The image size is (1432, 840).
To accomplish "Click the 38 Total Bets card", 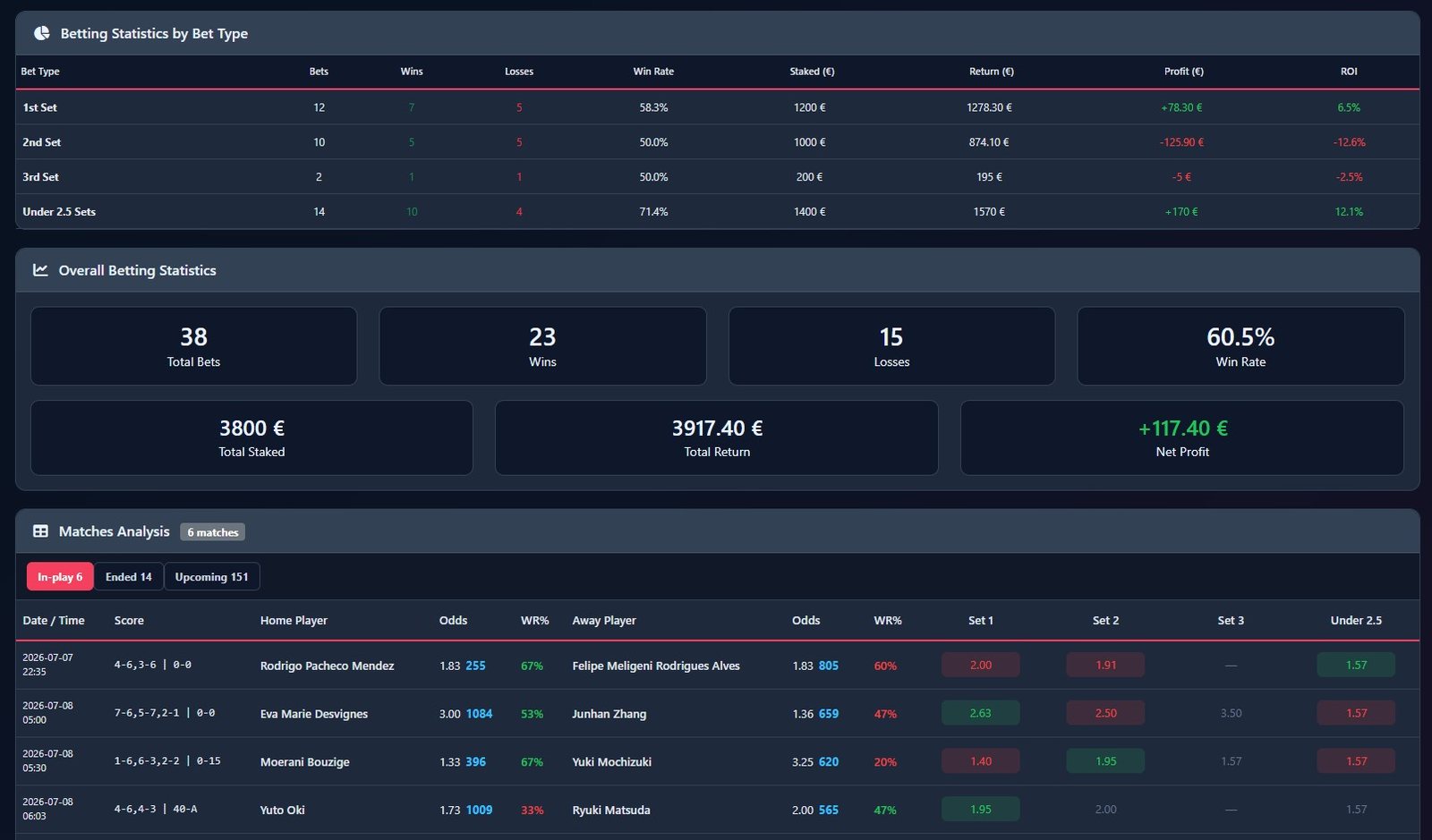I will pos(193,346).
